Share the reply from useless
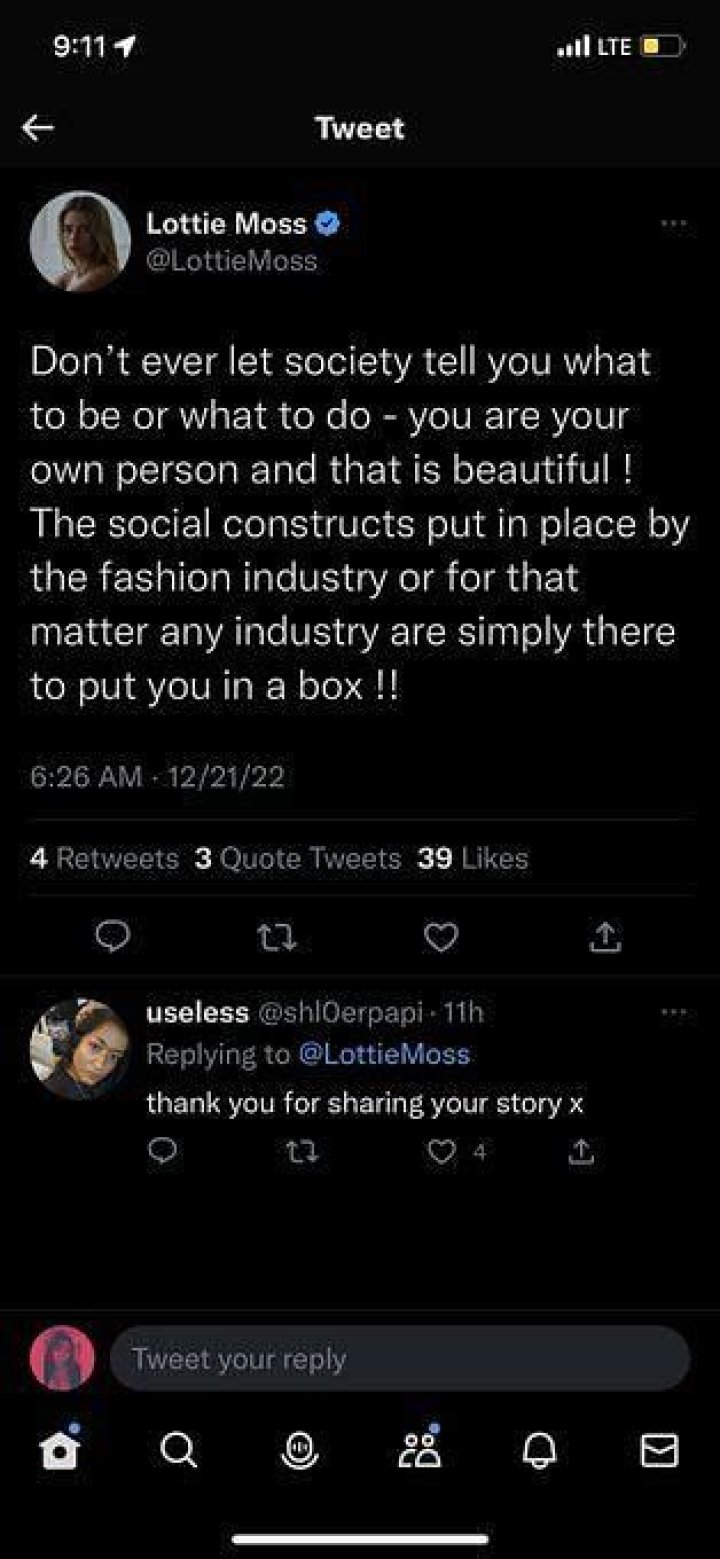720x1559 pixels. 579,1152
